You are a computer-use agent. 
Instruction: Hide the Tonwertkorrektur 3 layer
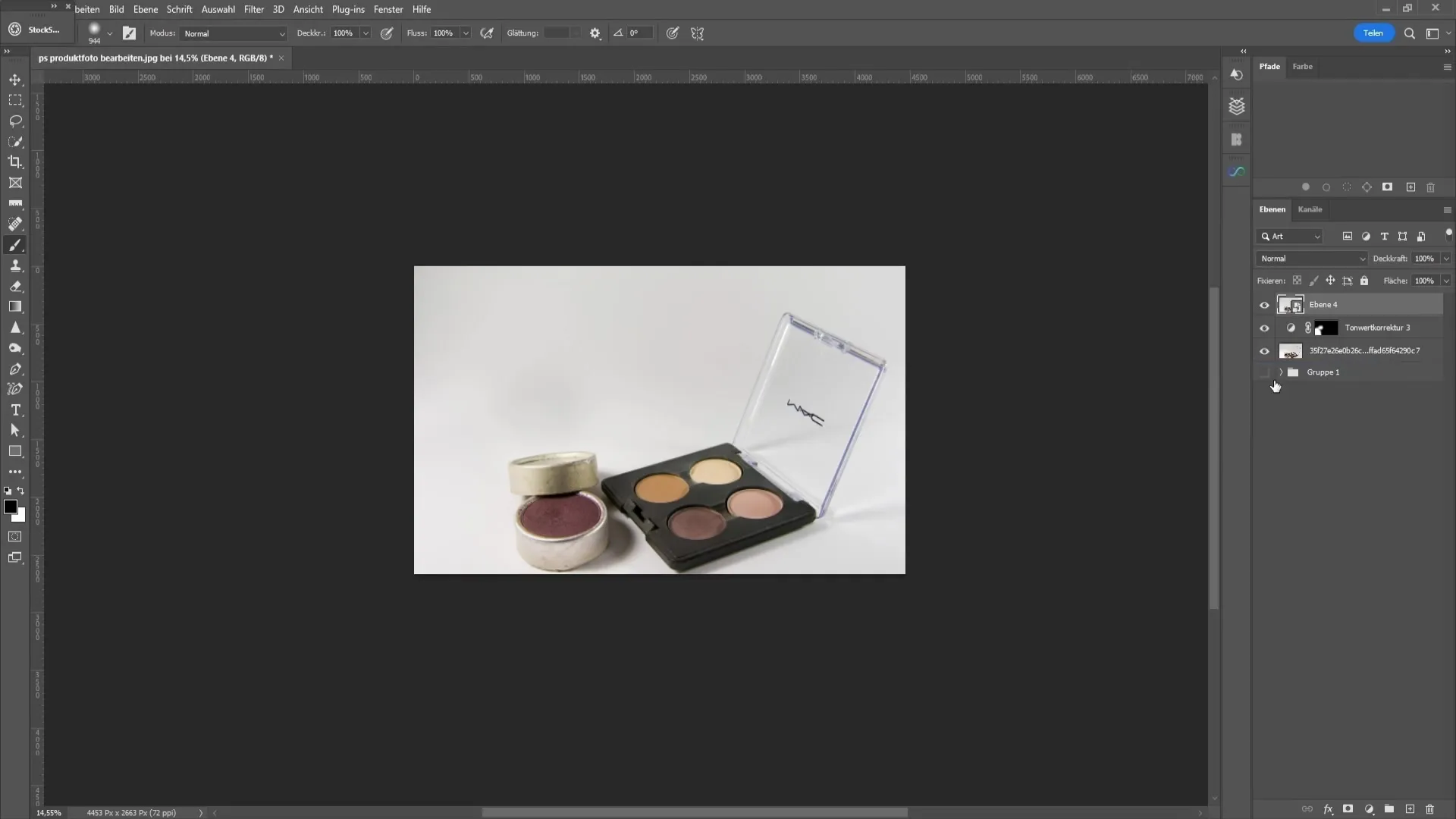pos(1264,328)
